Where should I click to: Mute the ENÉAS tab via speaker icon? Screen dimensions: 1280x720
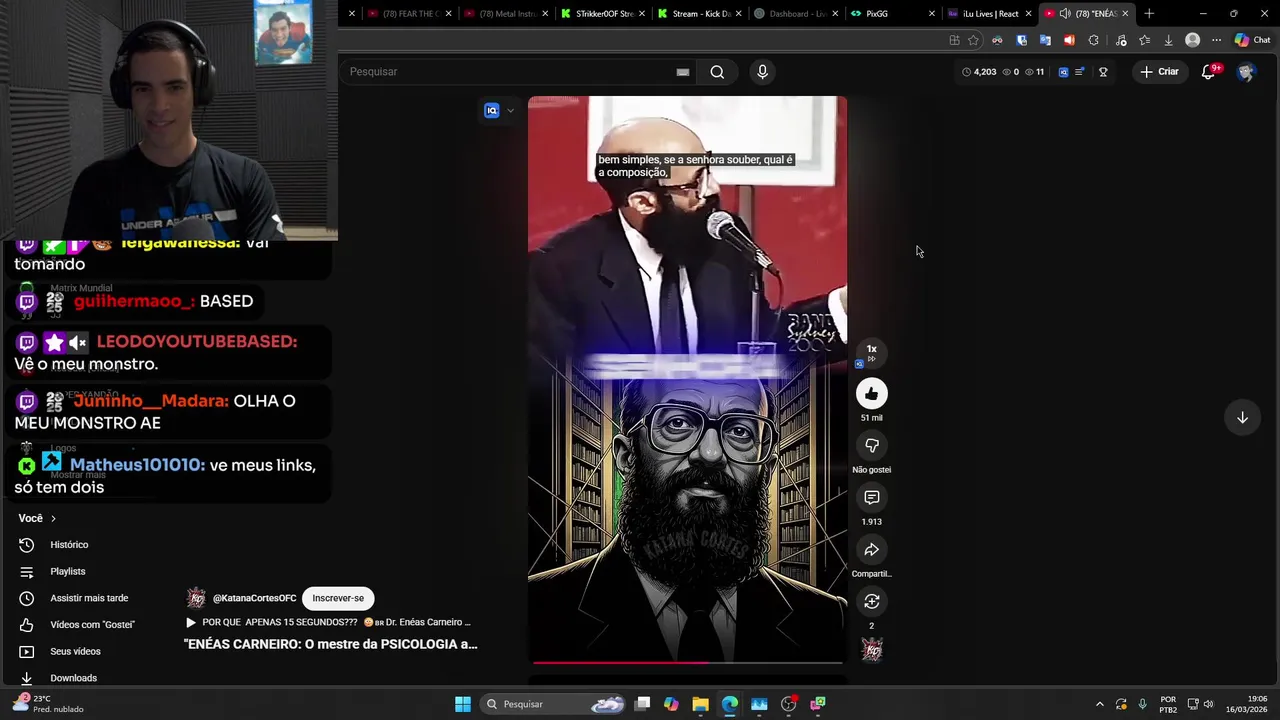tap(1065, 14)
